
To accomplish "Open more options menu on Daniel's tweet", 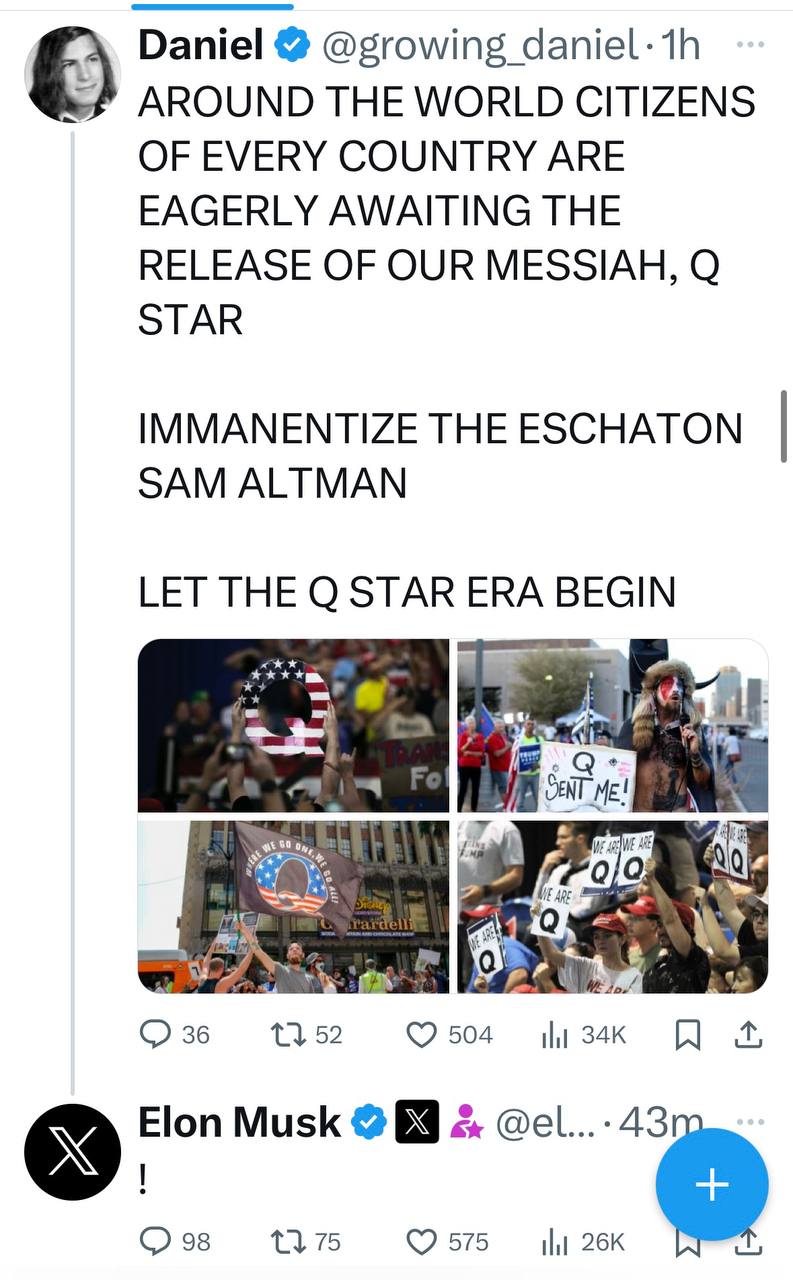I will pos(750,44).
